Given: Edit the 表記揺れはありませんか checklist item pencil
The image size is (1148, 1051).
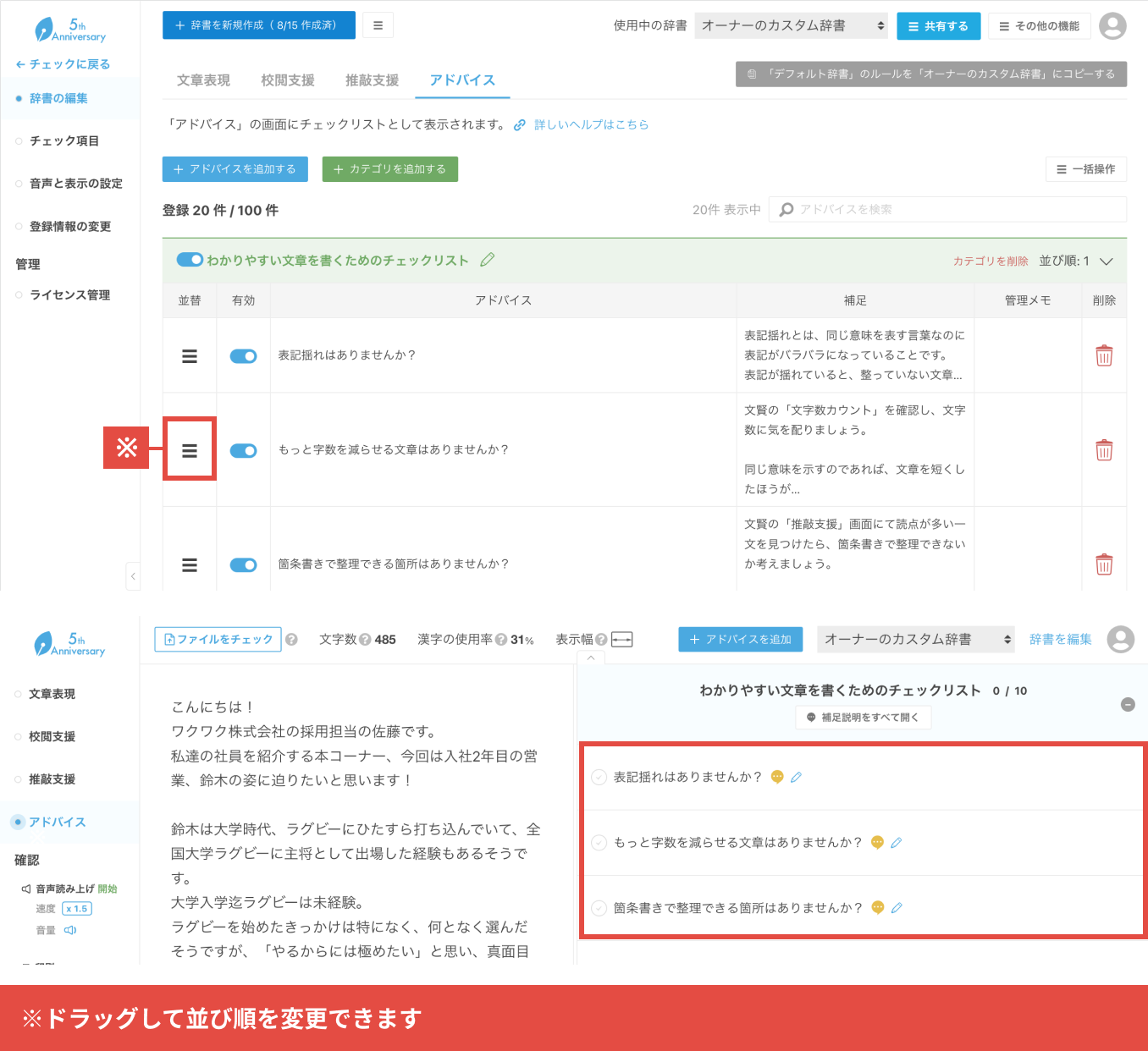Looking at the screenshot, I should point(796,777).
